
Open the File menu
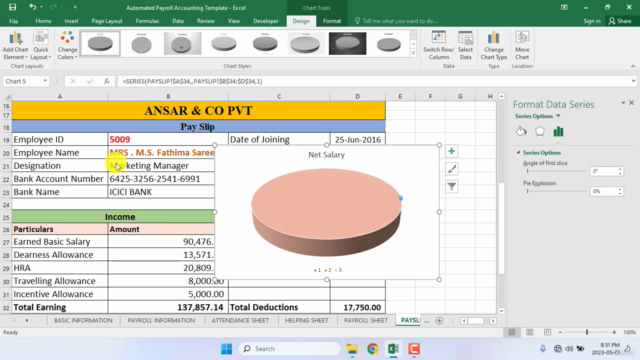tap(13, 21)
